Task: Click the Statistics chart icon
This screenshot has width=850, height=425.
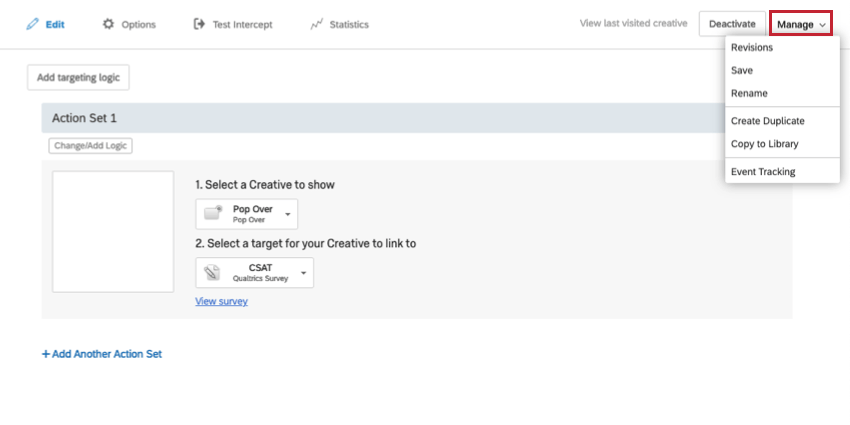Action: point(317,24)
